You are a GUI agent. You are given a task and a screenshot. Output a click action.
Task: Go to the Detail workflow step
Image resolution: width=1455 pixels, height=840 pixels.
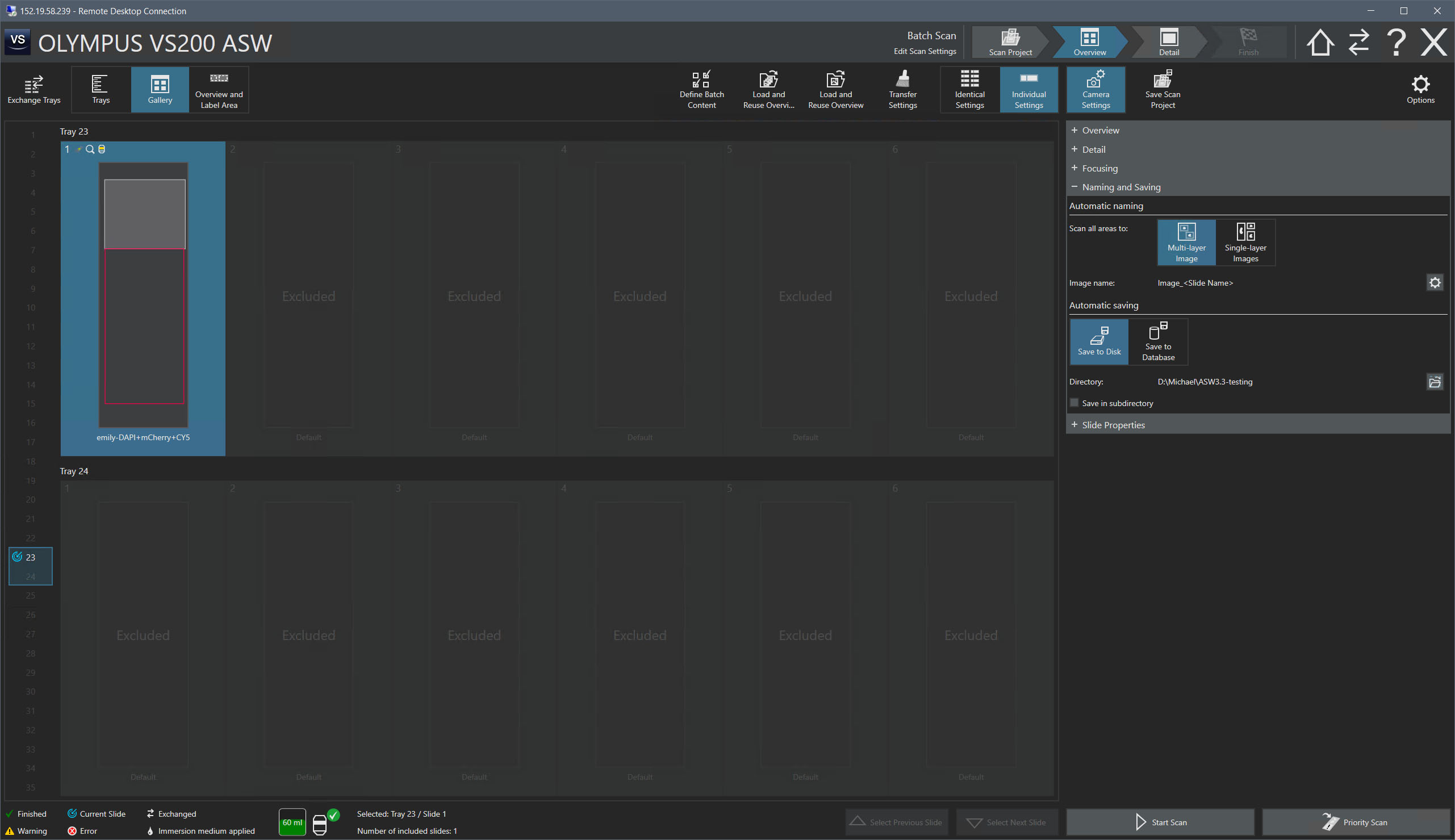point(1168,42)
